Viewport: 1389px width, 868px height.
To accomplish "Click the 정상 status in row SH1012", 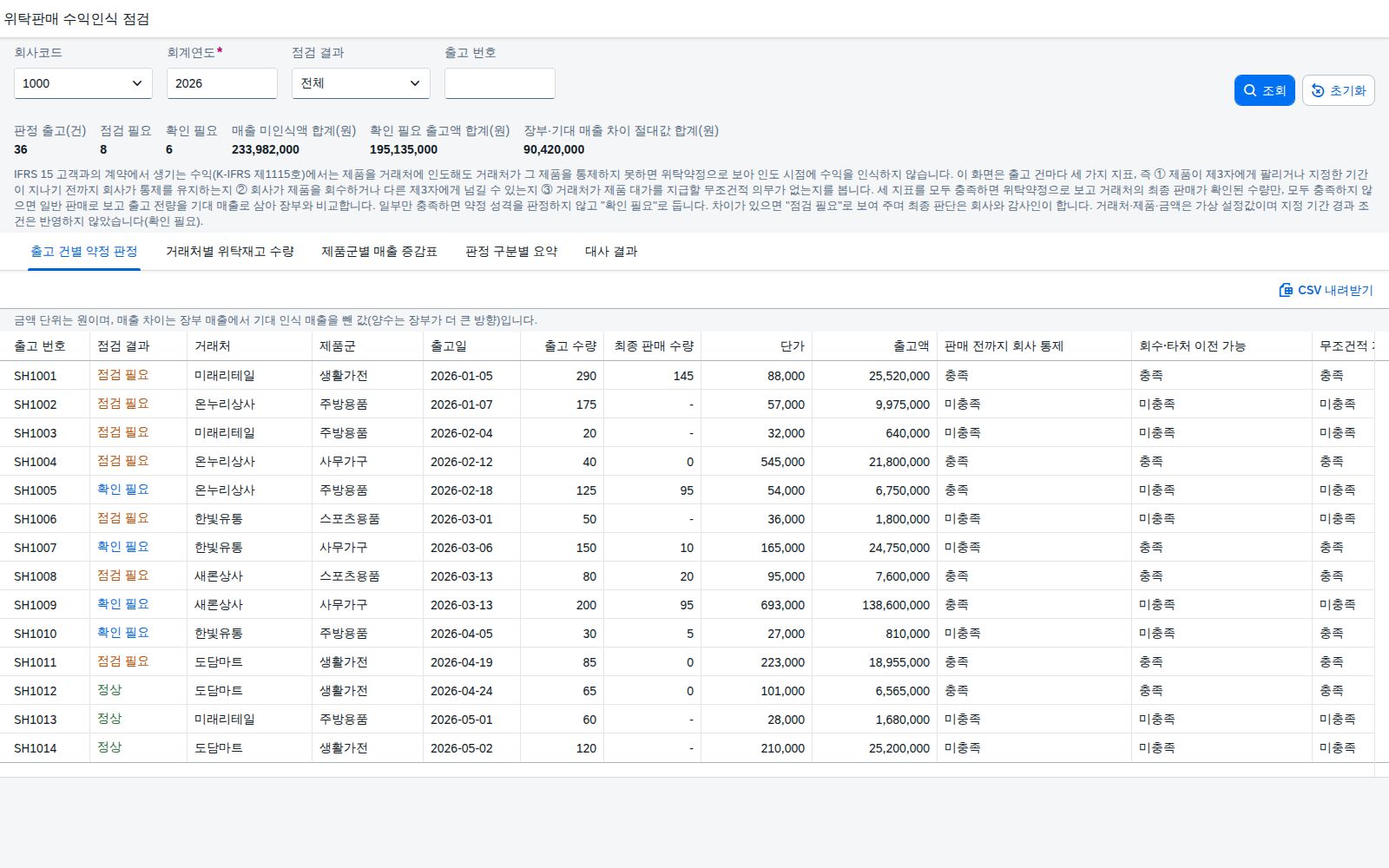I will point(109,690).
